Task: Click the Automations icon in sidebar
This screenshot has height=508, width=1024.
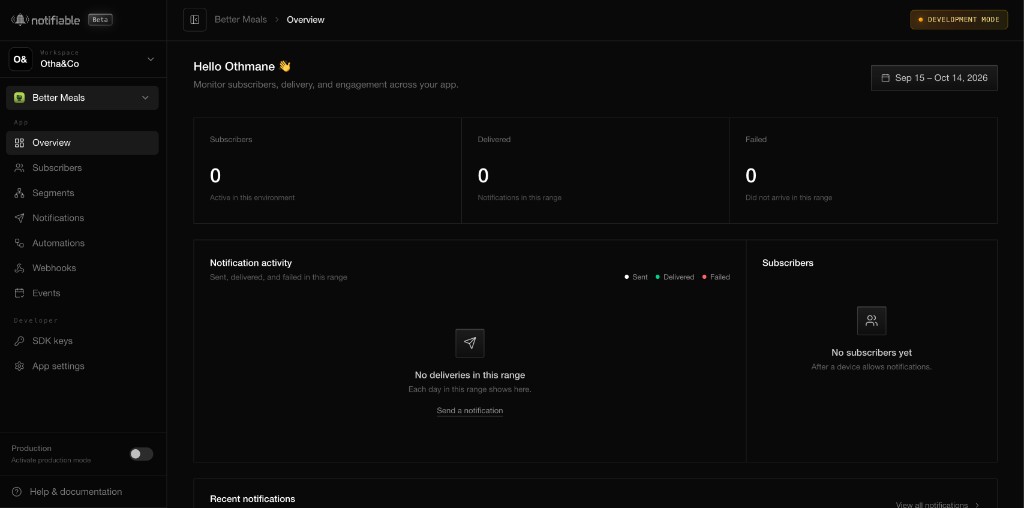Action: (x=20, y=243)
